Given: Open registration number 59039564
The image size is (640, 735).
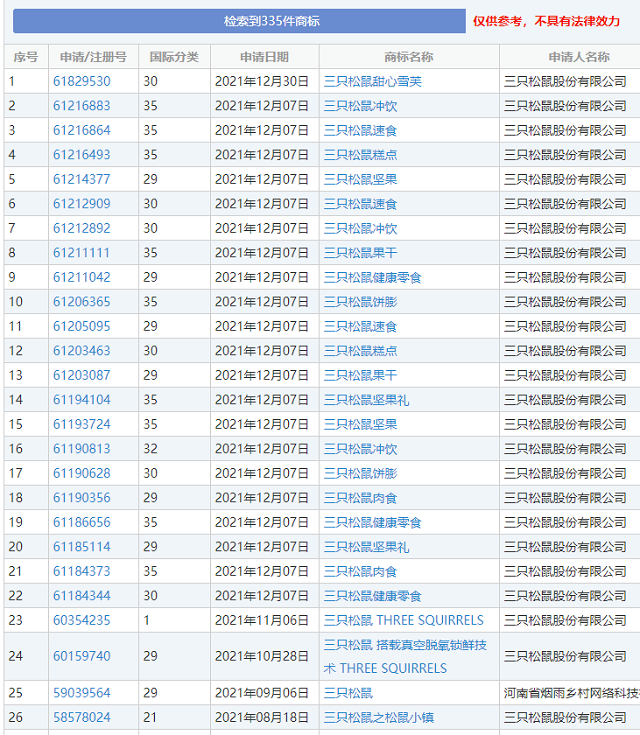Looking at the screenshot, I should point(82,693).
